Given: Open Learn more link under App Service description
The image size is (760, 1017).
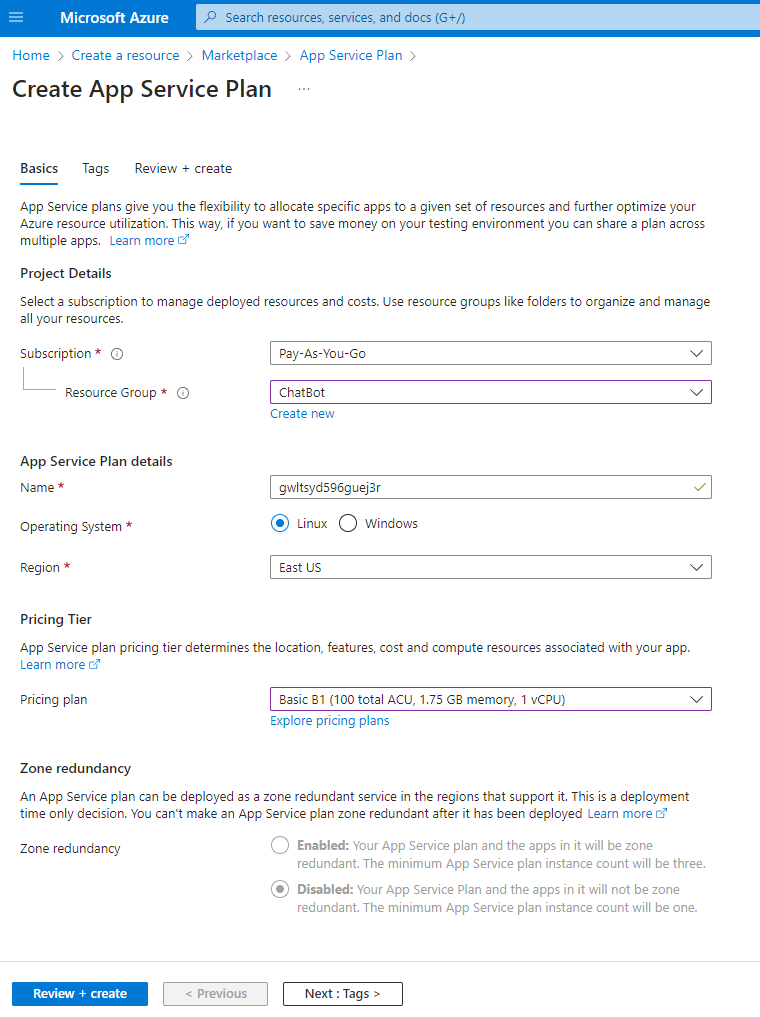Looking at the screenshot, I should (149, 241).
